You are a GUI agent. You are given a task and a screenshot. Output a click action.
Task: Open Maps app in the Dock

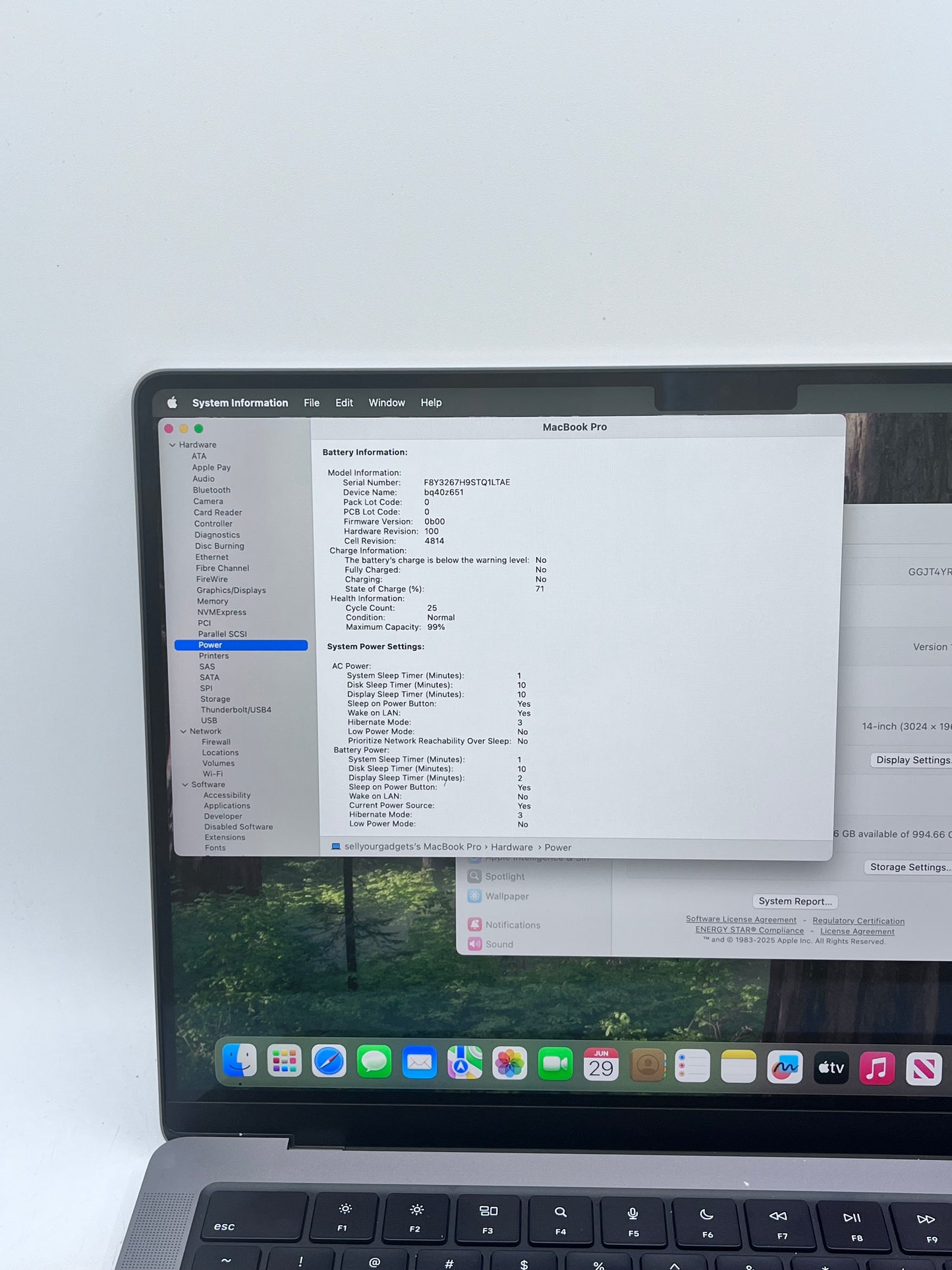(464, 1063)
